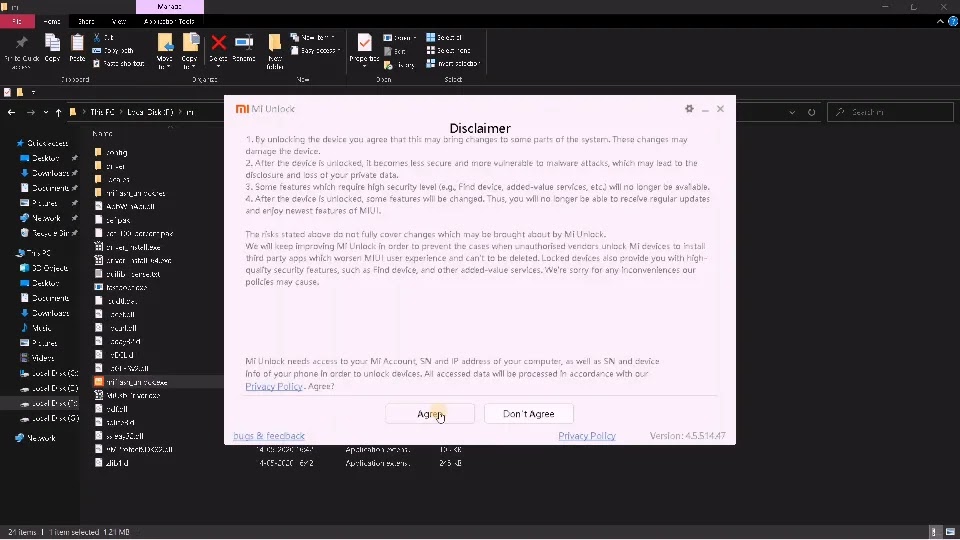Open the bugs & feedback link

269,436
